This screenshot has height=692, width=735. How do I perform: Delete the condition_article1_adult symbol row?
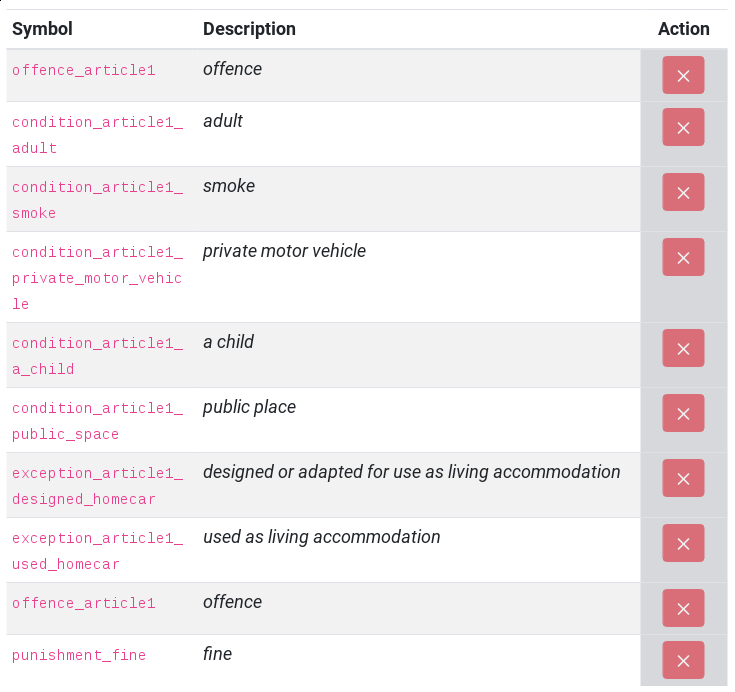683,128
